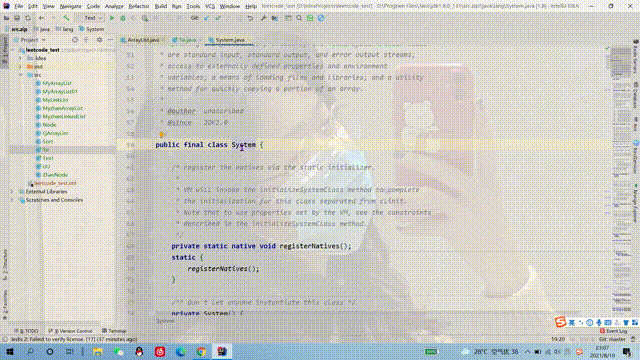Screen dimensions: 640x360
Task: Select the System.java editor tab
Action: coord(229,40)
